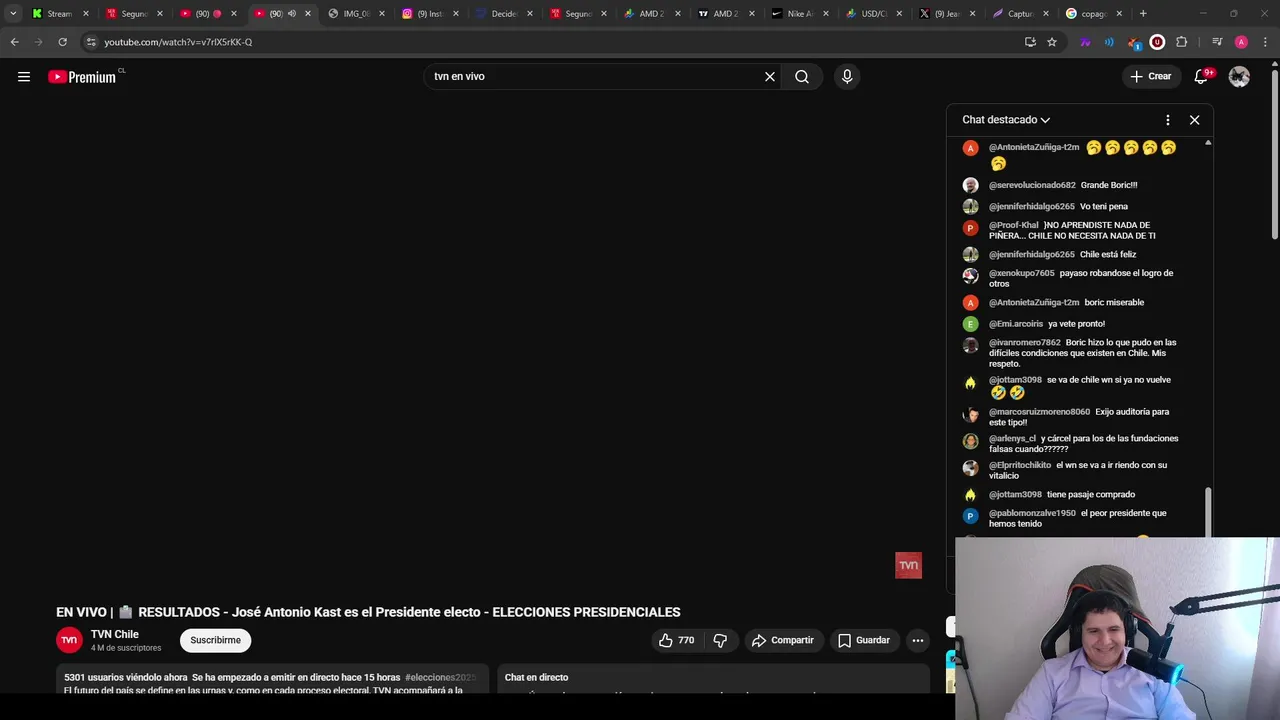Screen dimensions: 1280x720
Task: Open the install app icon in address bar
Action: (x=1030, y=42)
